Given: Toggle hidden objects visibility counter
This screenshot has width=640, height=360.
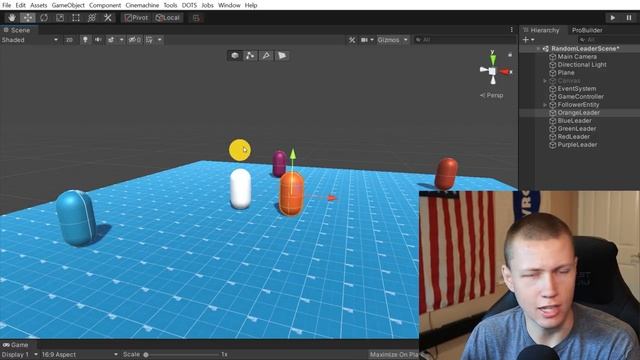Looking at the screenshot, I should (135, 40).
